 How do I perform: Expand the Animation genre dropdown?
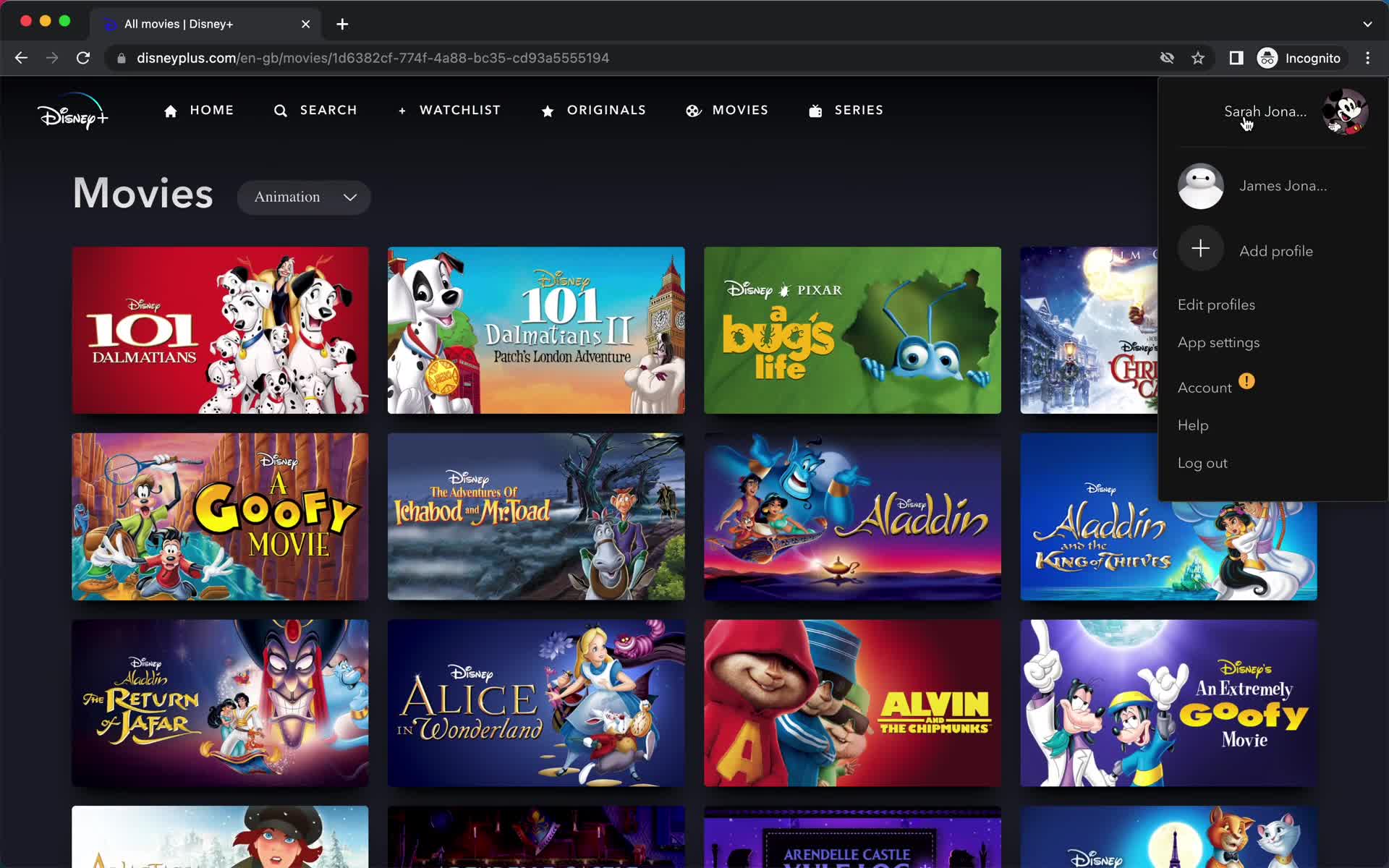304,197
